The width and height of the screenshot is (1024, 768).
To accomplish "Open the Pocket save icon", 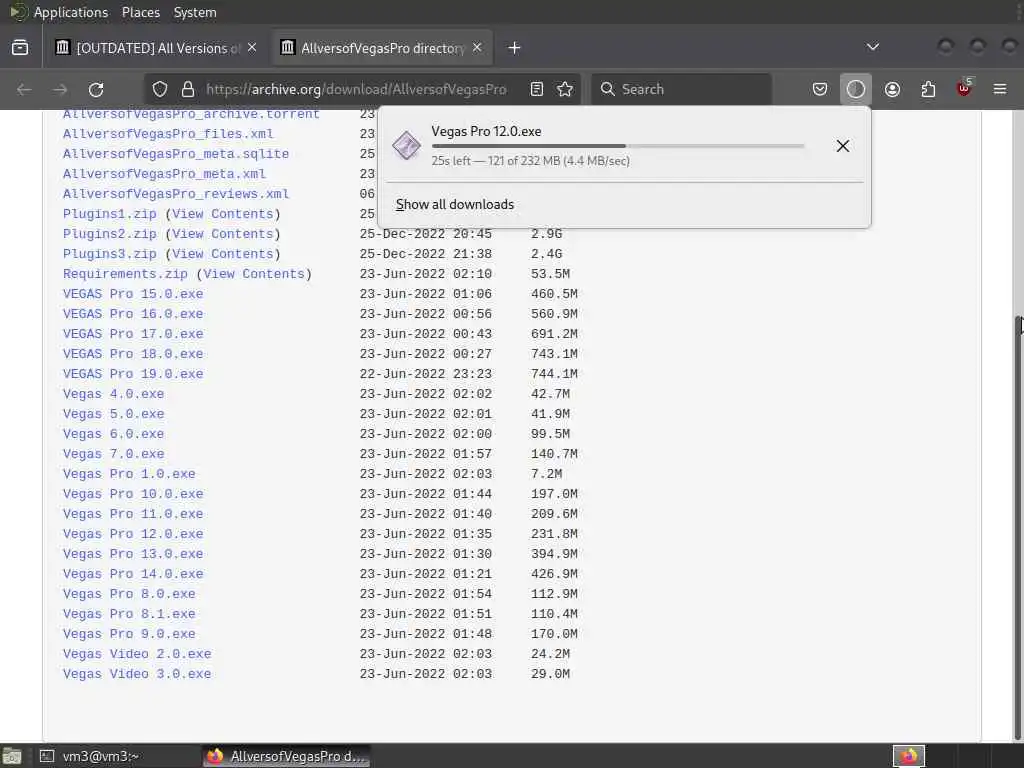I will tap(820, 89).
